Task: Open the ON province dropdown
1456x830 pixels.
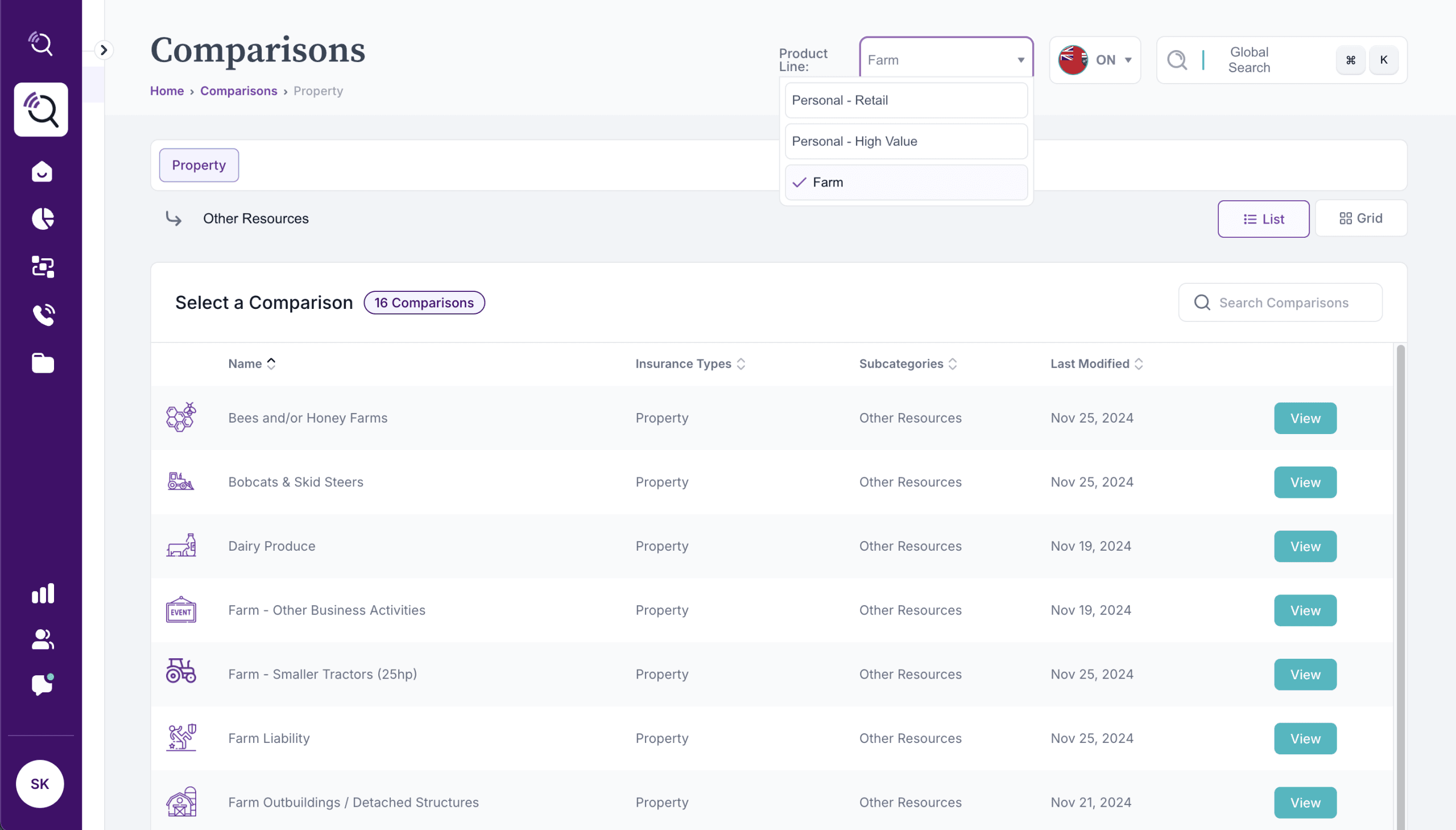Action: [x=1095, y=60]
